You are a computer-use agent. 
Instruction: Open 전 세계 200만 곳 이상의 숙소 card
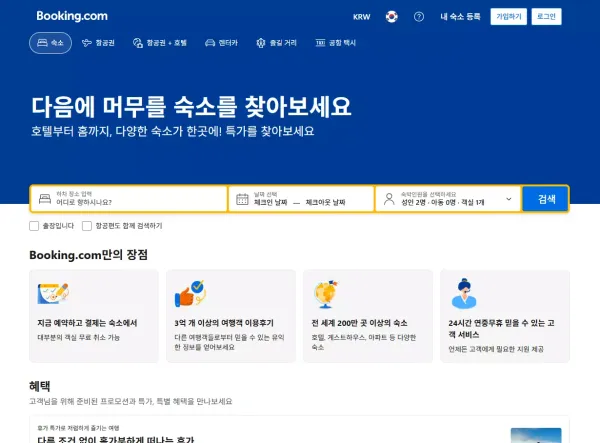point(368,316)
